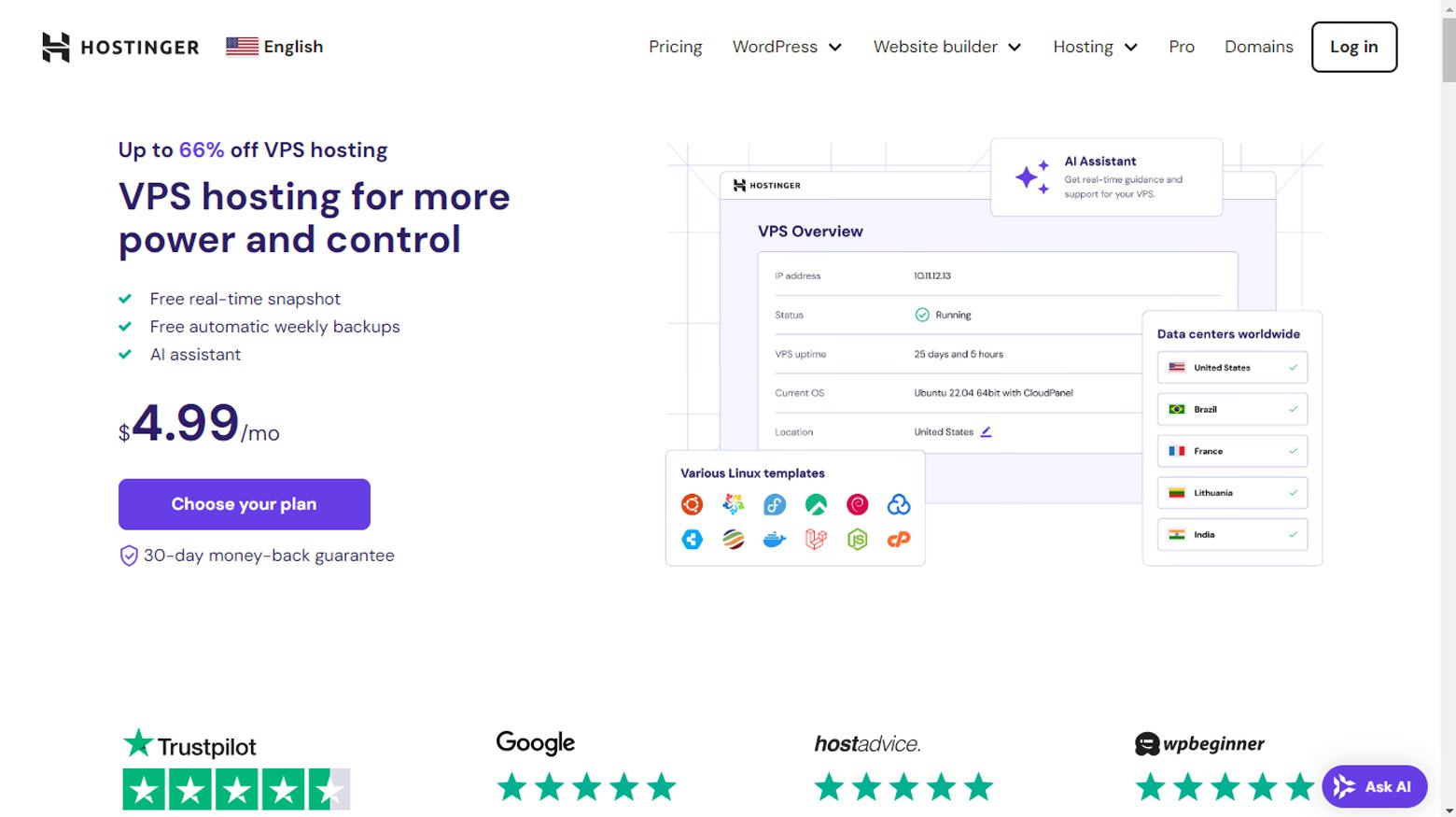
Task: Expand the WordPress dropdown chevron
Action: click(x=835, y=48)
